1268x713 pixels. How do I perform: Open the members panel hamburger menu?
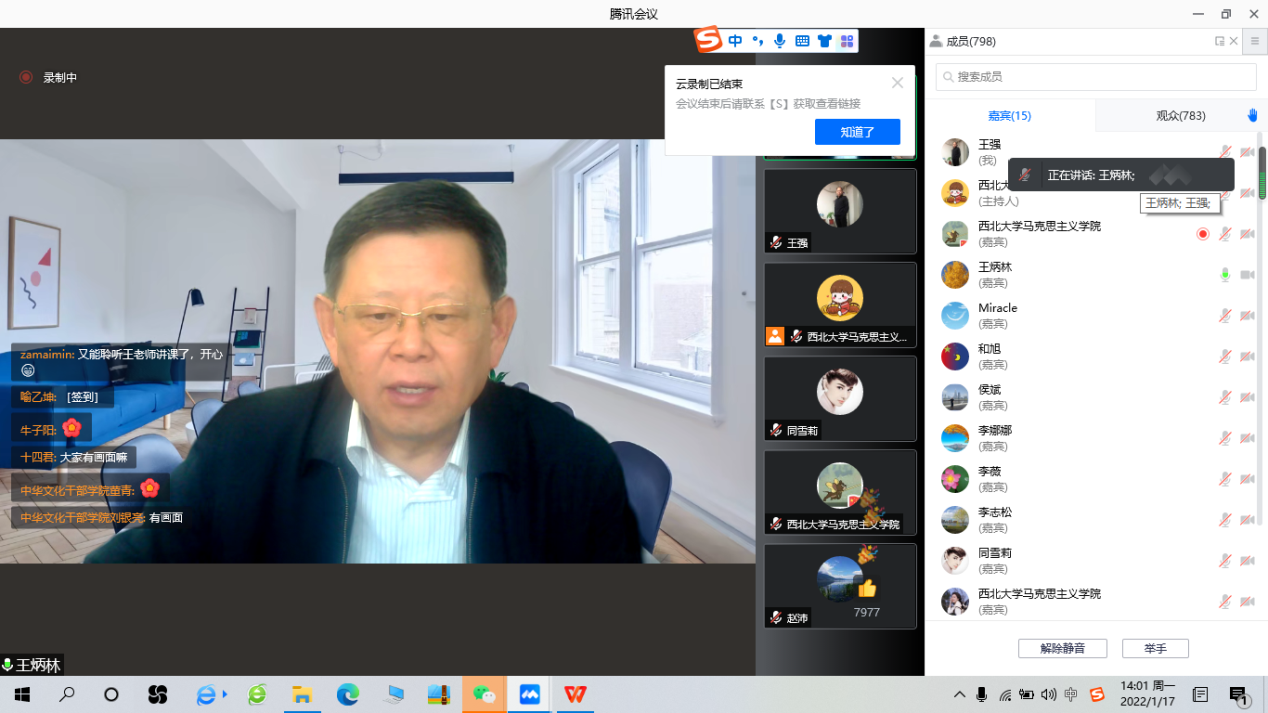tap(1254, 41)
